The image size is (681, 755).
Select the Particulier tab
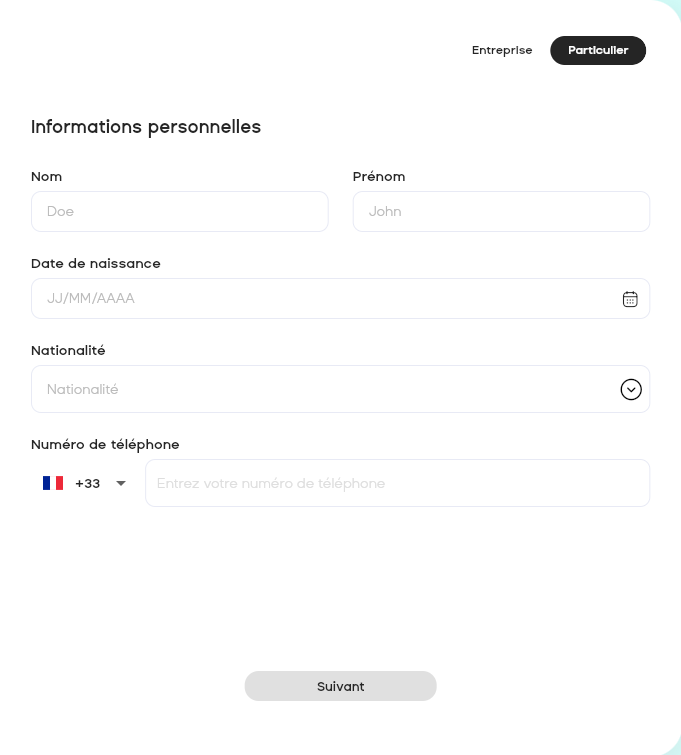(598, 50)
